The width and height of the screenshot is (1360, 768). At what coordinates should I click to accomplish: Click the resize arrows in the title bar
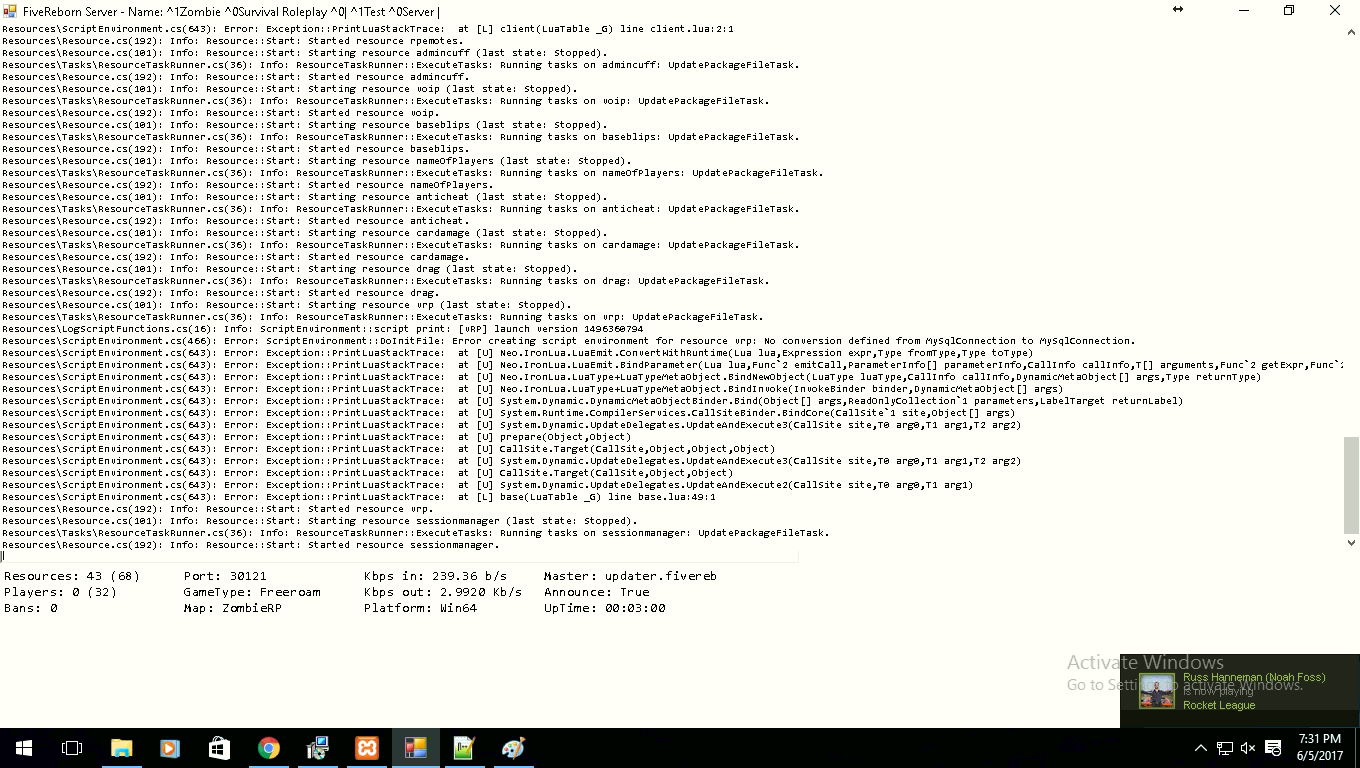1178,10
